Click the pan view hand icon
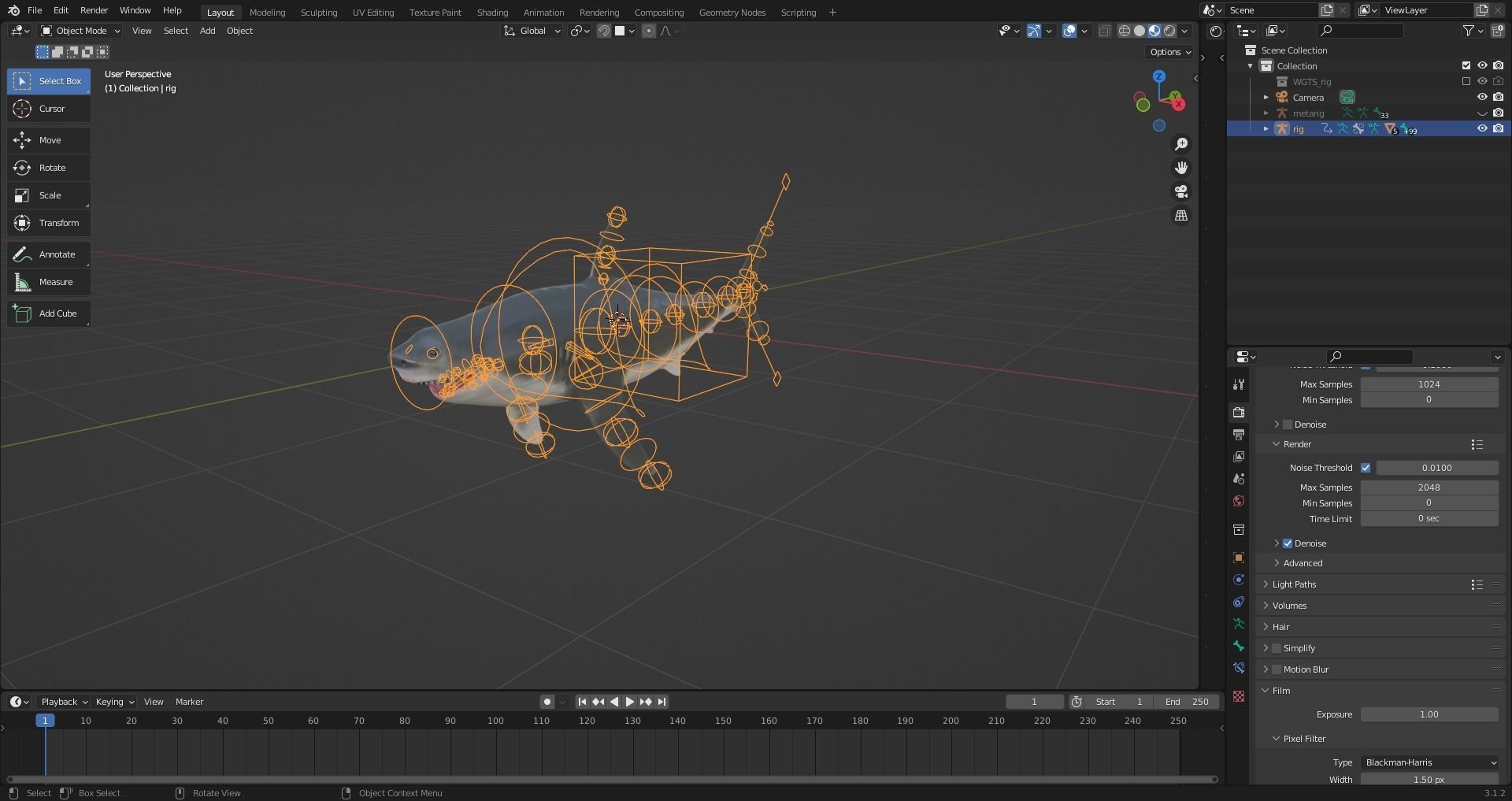The image size is (1512, 801). (1181, 168)
